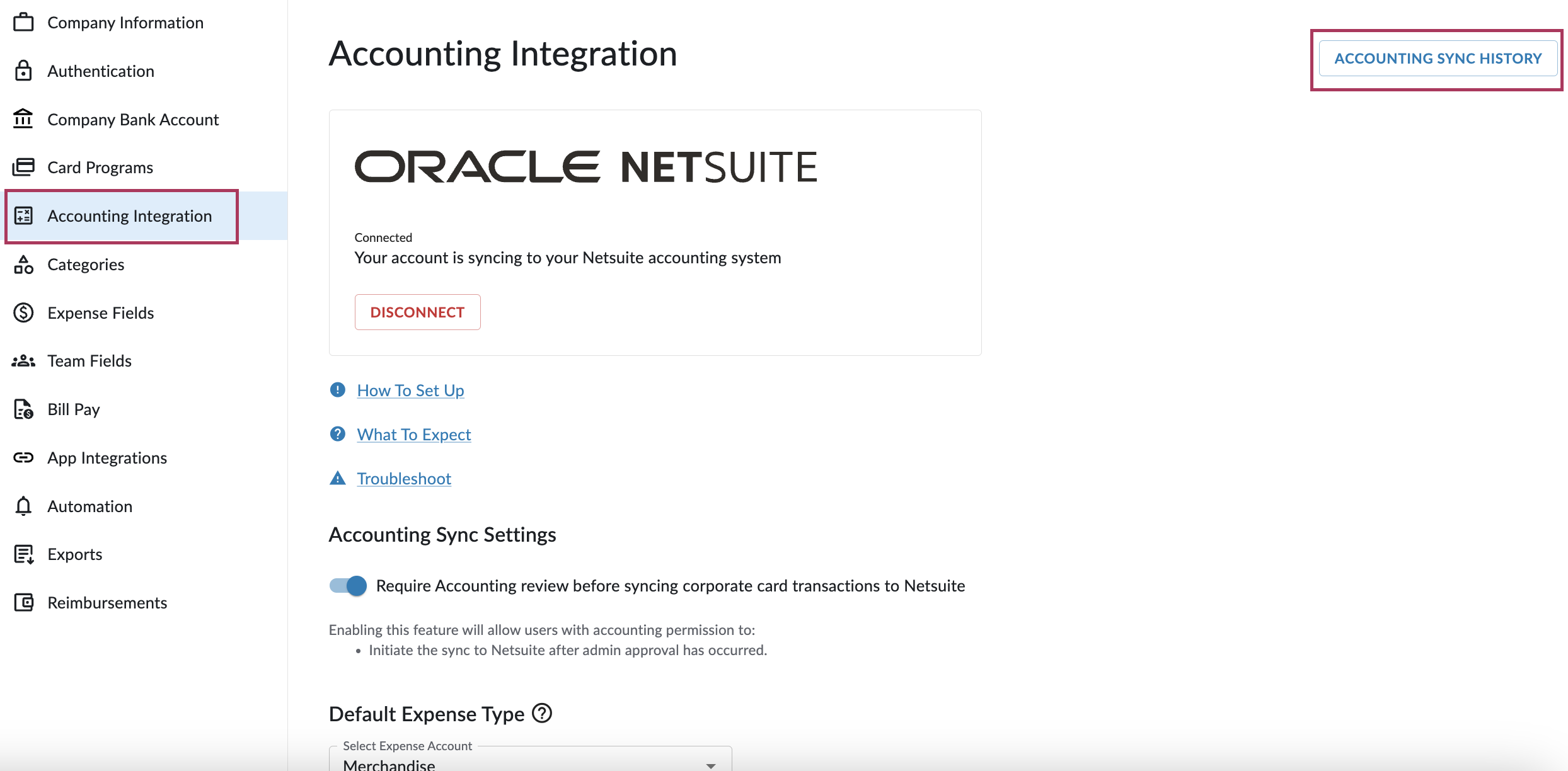Open the Categories section

[144, 265]
